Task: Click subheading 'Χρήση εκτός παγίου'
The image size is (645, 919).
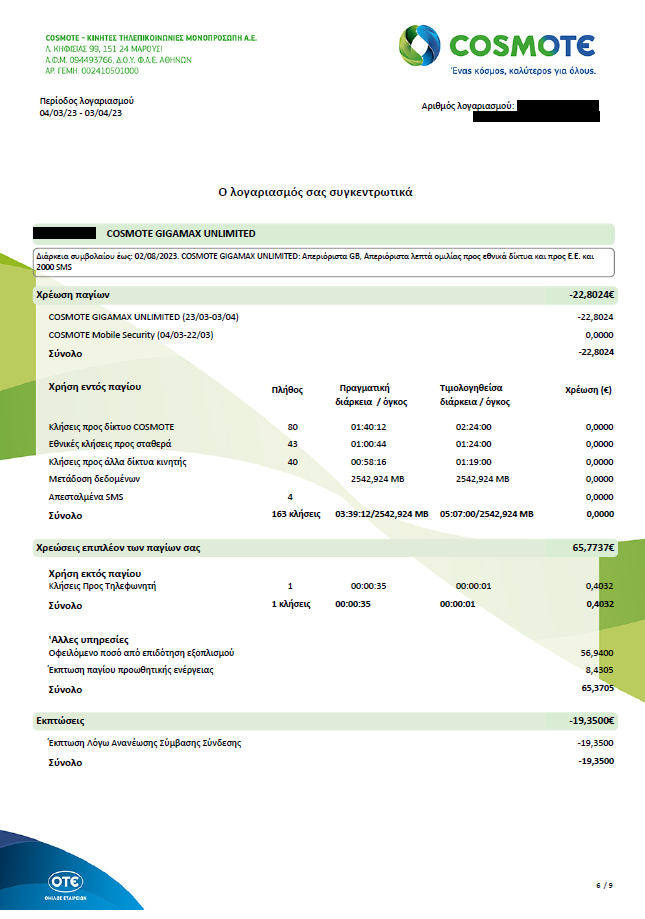Action: point(95,574)
